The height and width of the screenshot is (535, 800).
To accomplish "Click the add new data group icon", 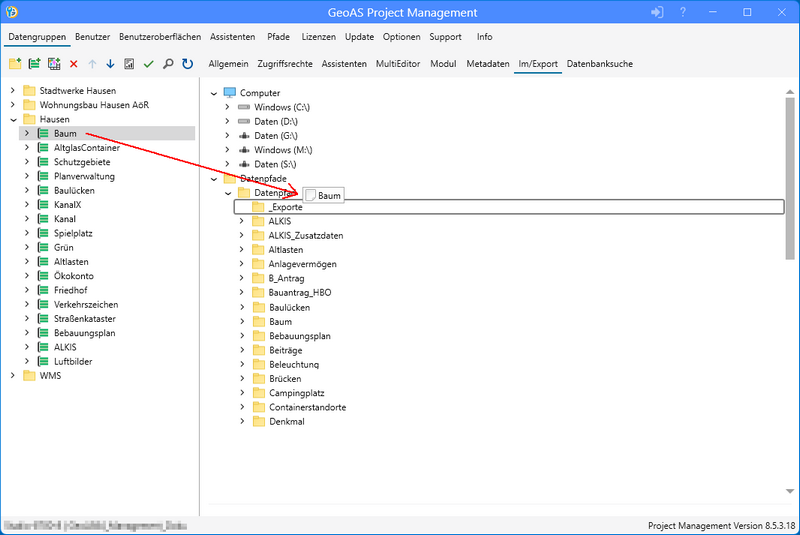I will 34,64.
